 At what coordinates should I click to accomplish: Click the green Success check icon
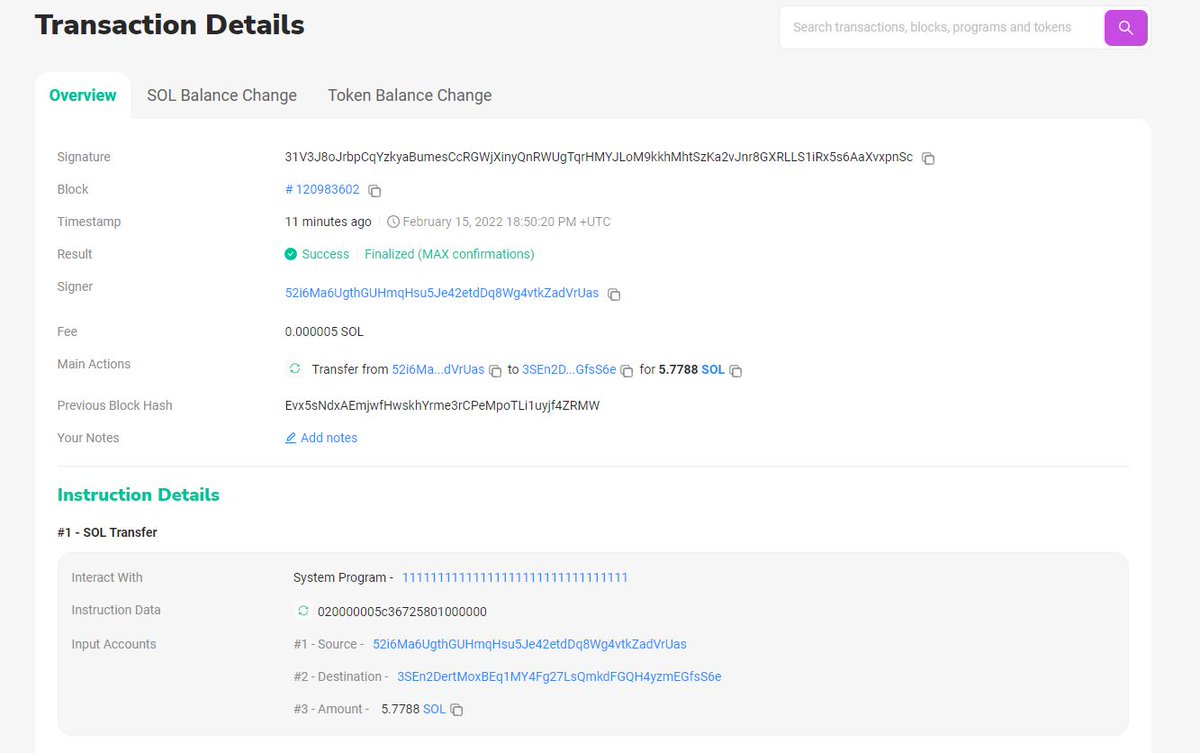coord(291,254)
